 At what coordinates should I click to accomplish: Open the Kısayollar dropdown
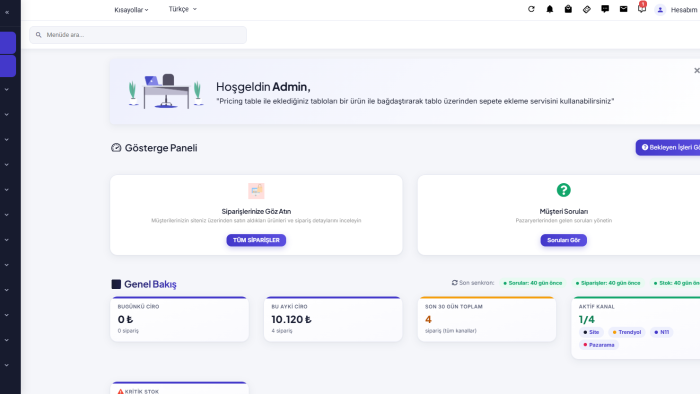[131, 10]
